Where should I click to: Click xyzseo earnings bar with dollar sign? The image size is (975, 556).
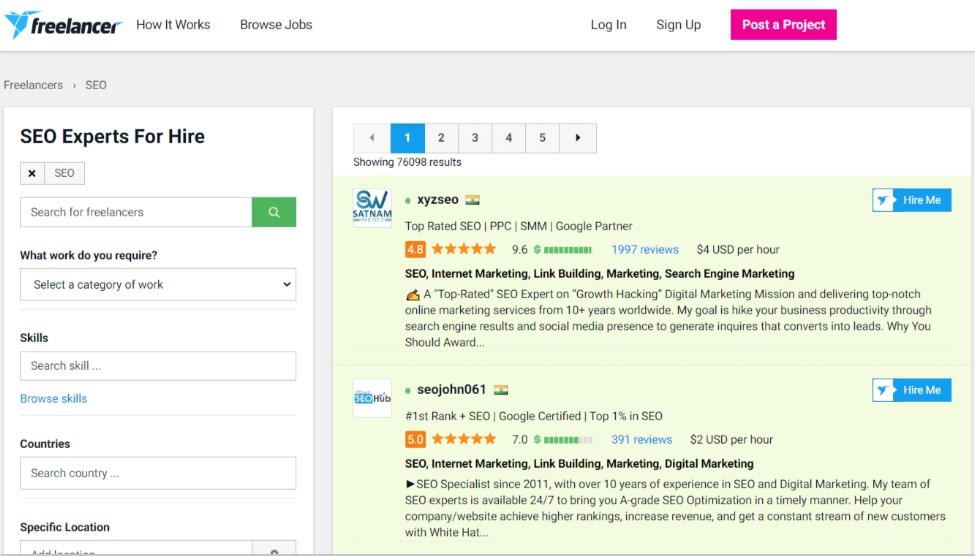coord(562,250)
